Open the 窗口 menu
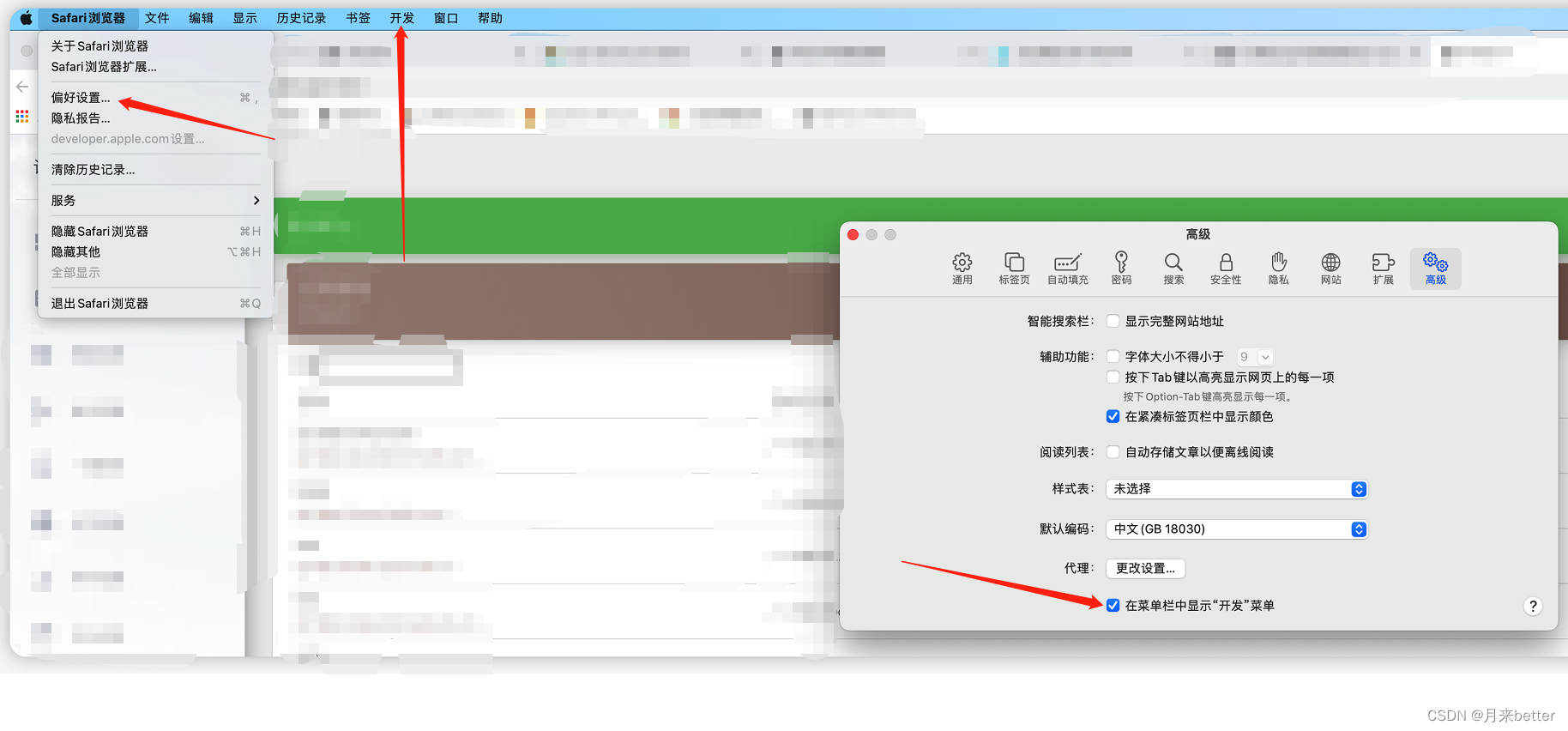Viewport: 1568px width, 731px height. (445, 18)
